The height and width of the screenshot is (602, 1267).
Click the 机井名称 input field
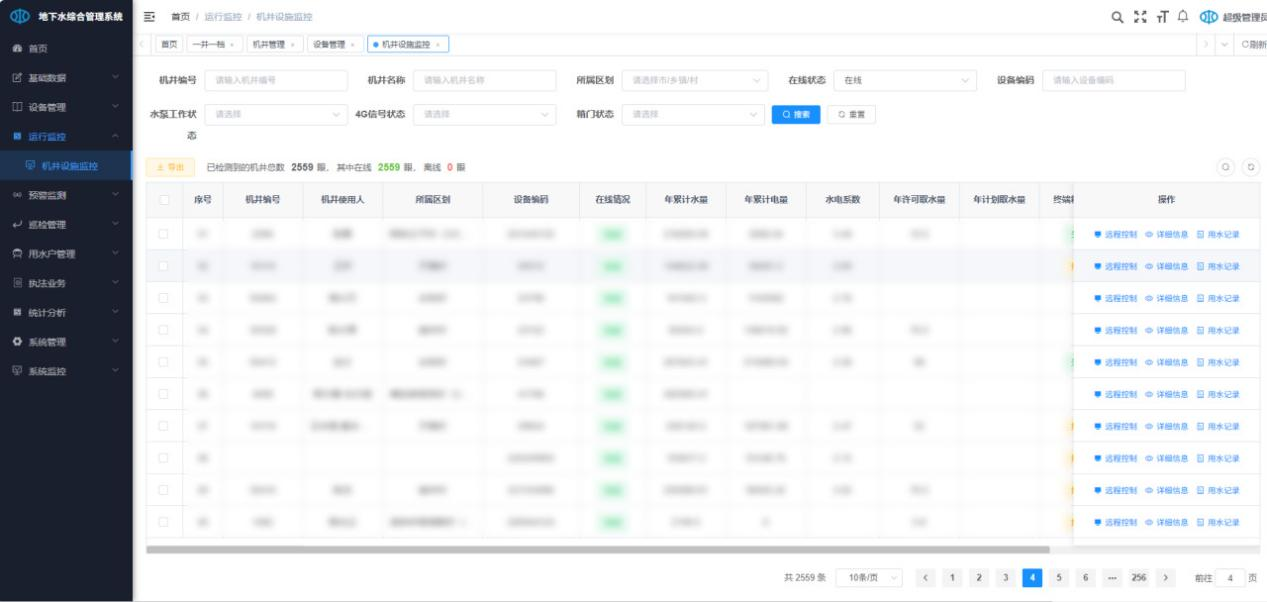pyautogui.click(x=484, y=80)
